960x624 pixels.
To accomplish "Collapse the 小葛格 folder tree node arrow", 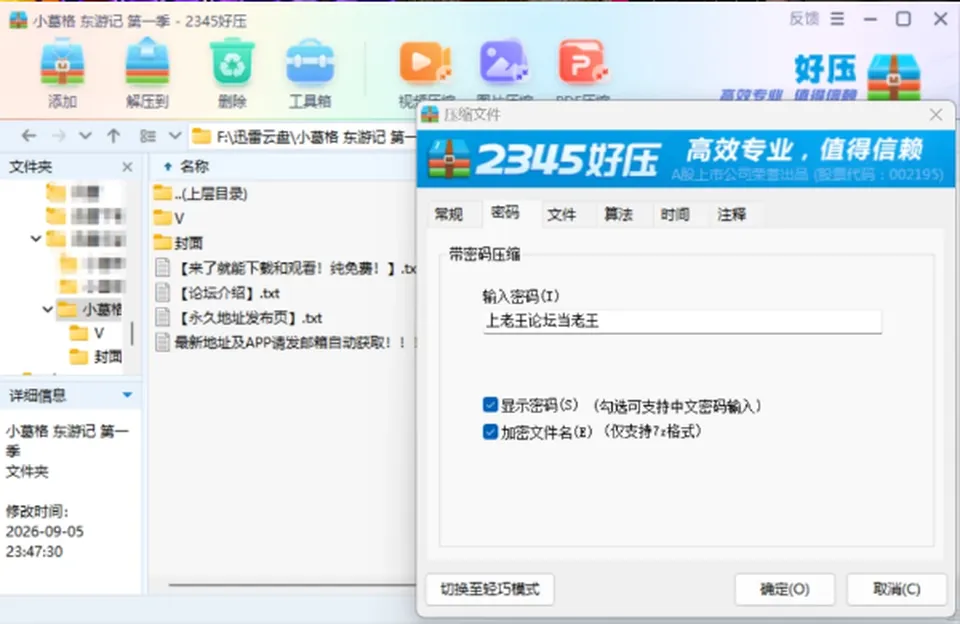I will pos(47,309).
